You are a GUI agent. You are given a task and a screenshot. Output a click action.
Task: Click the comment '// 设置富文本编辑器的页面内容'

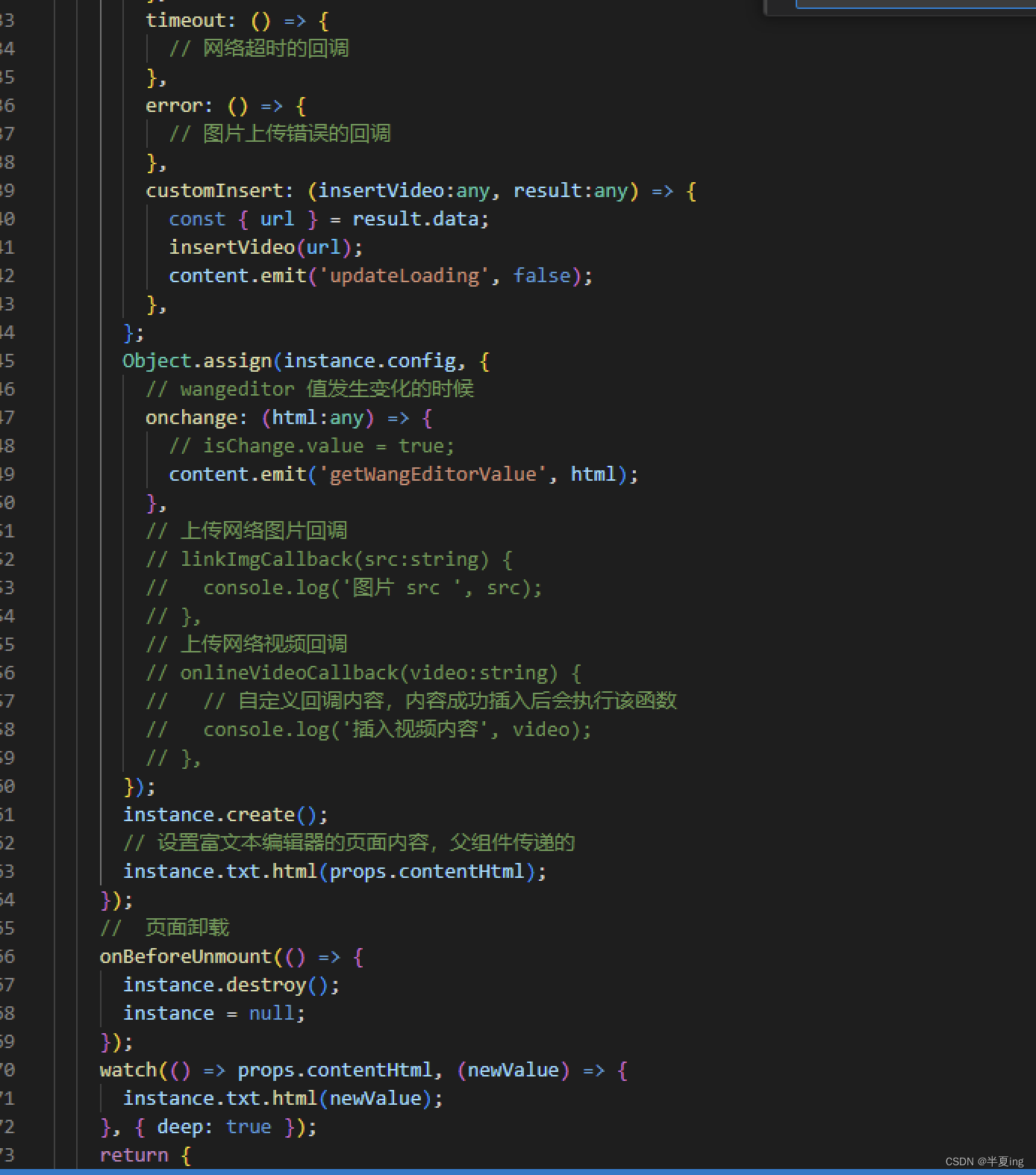[275, 843]
